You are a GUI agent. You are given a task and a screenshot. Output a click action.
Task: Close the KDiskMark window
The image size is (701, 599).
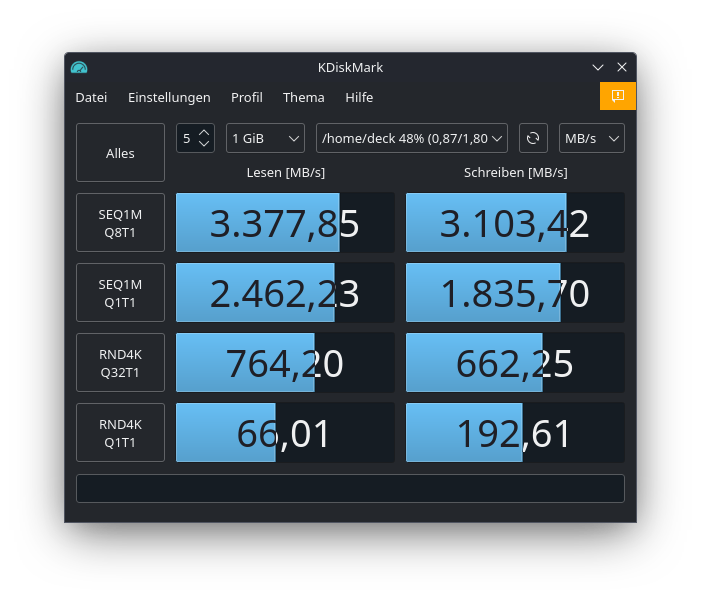[622, 67]
